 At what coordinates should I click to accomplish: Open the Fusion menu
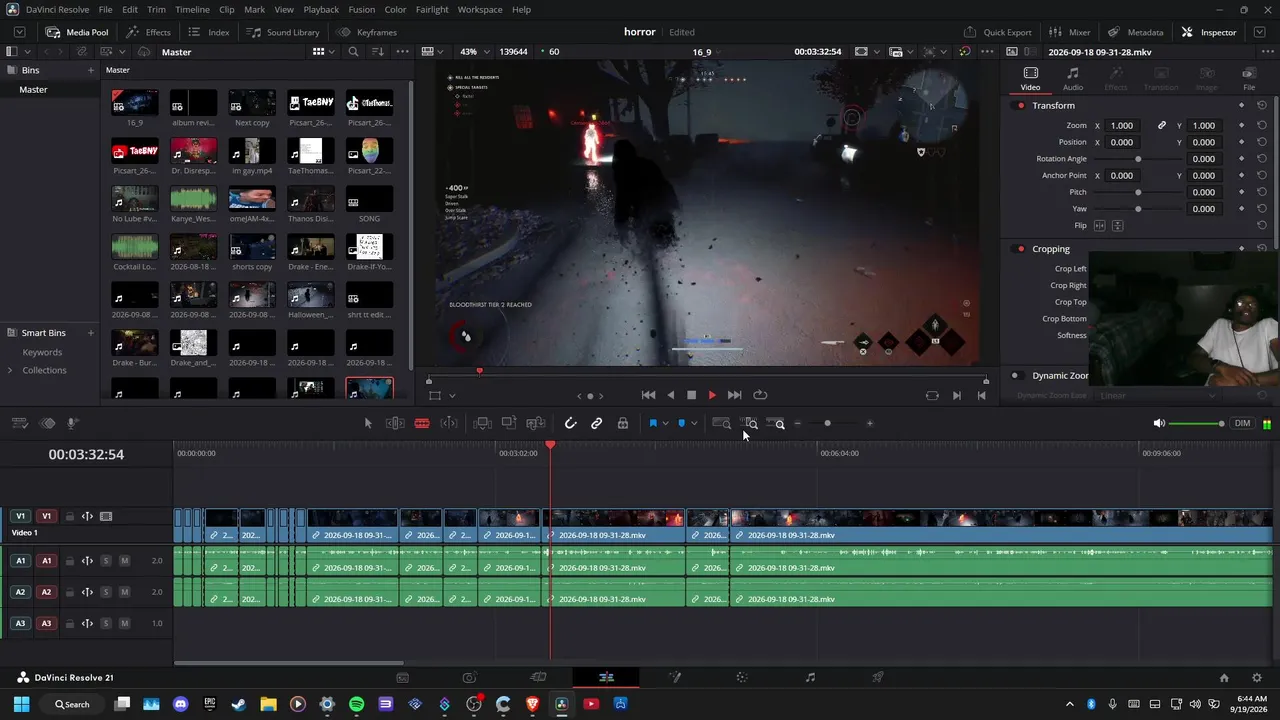pos(362,9)
